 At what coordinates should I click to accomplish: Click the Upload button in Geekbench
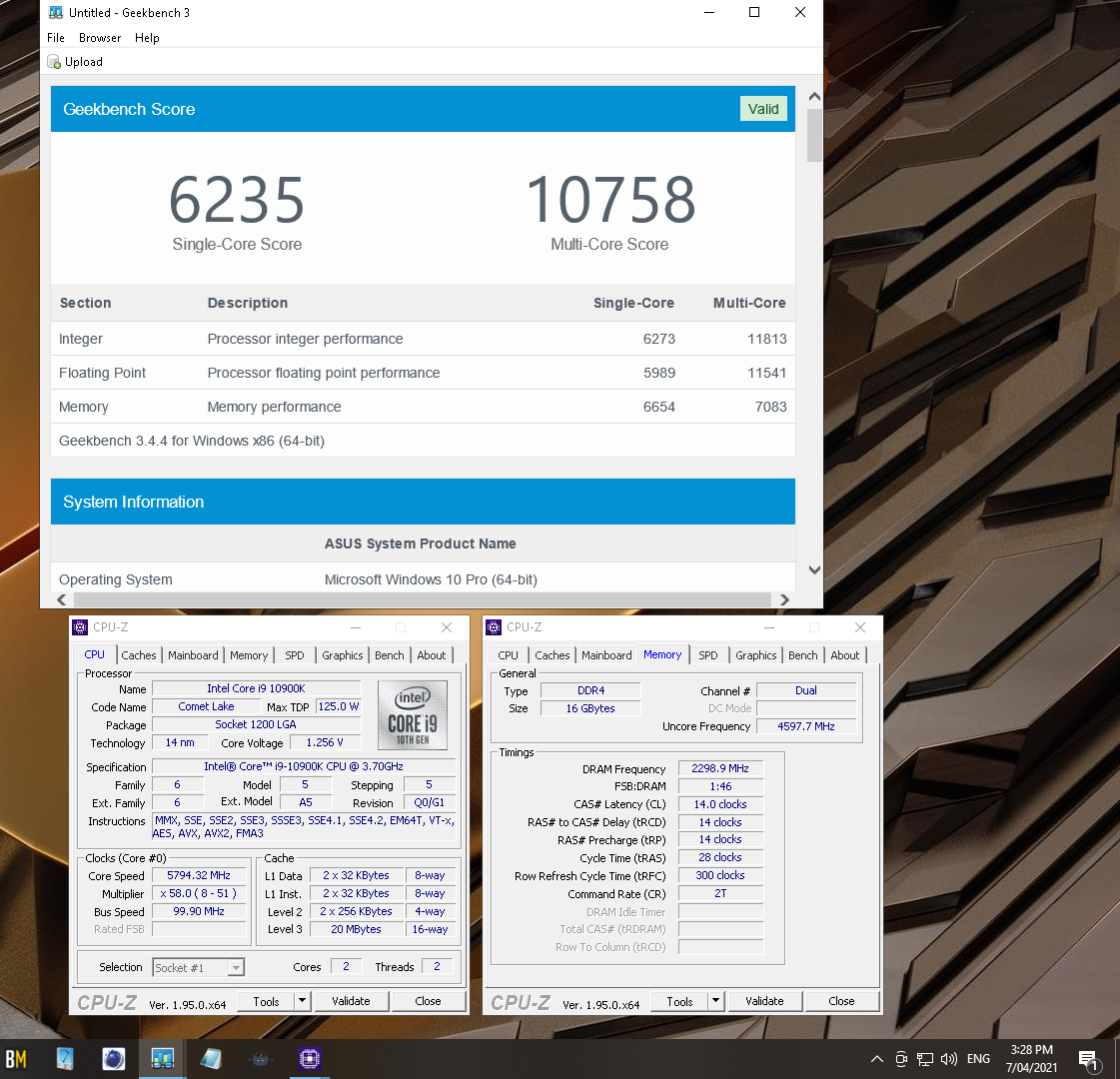pyautogui.click(x=75, y=62)
